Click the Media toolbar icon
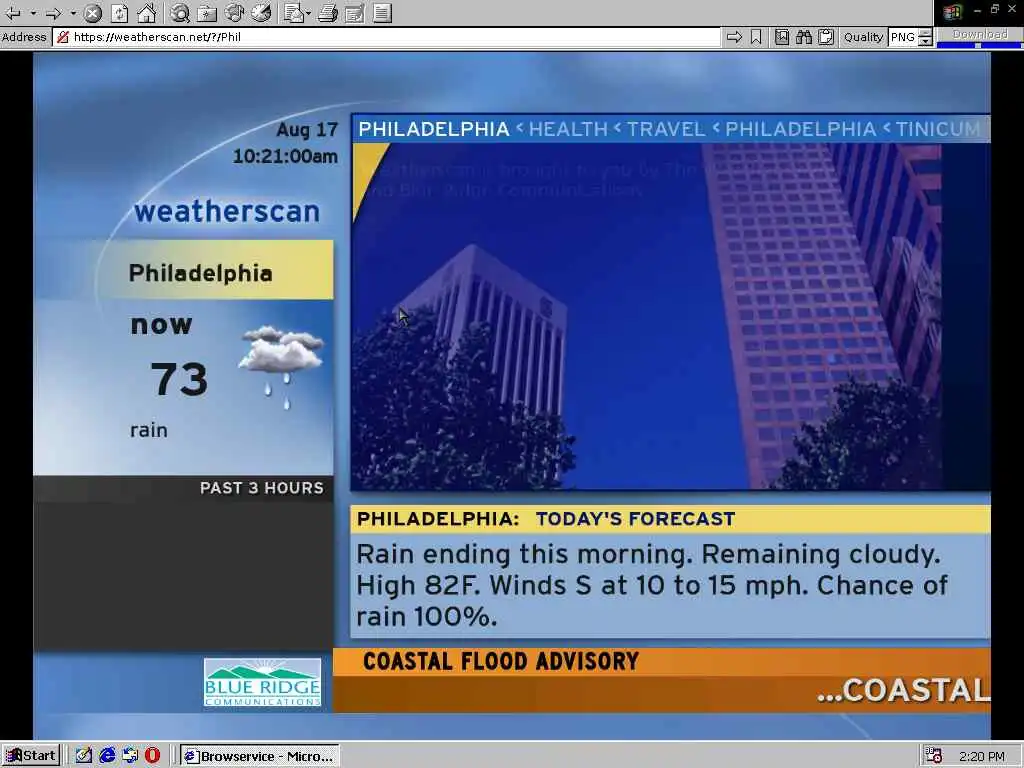 pos(234,12)
